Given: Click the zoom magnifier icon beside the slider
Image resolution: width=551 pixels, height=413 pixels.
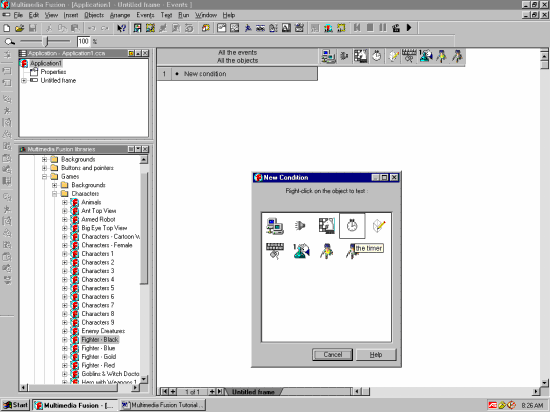Looking at the screenshot, I should [x=9, y=41].
